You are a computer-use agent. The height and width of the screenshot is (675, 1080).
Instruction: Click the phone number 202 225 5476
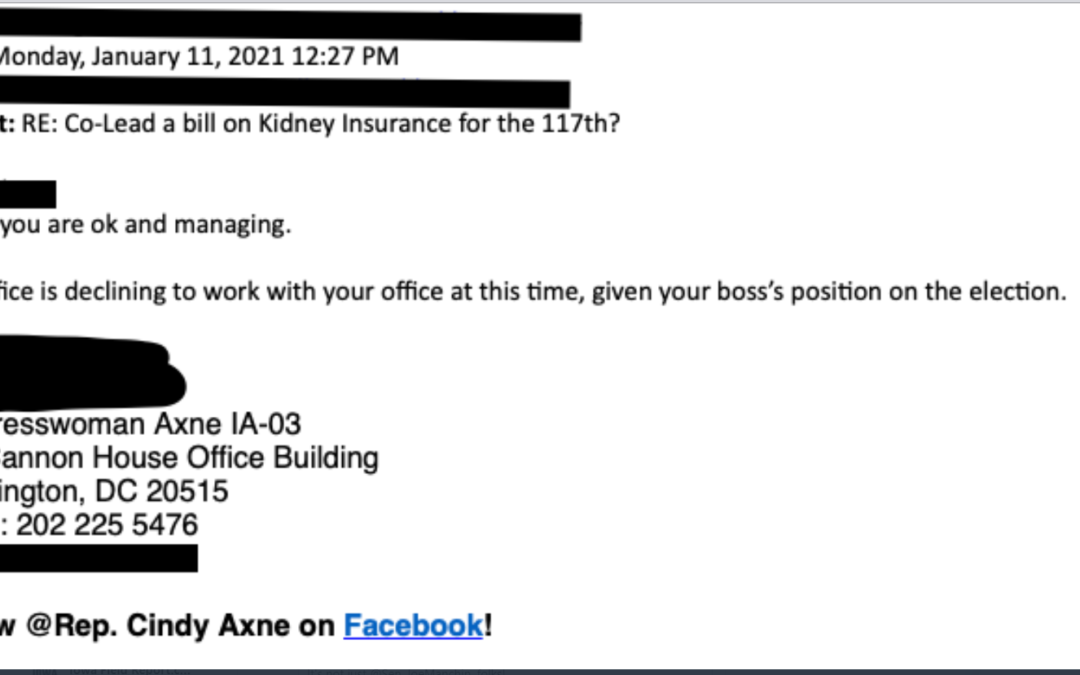107,526
